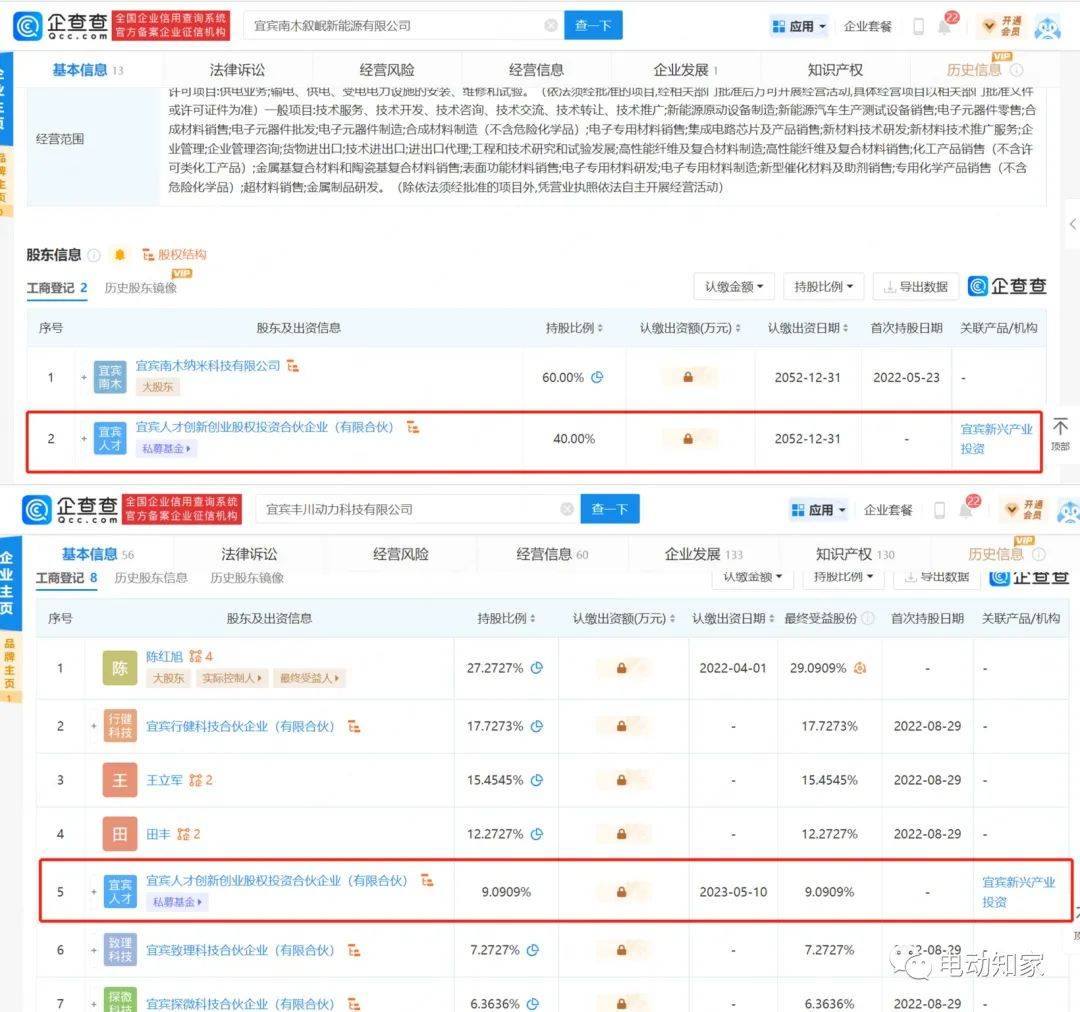The width and height of the screenshot is (1080, 1012).
Task: Open the 应用 dropdown on the 宜宾南木叙岷 header
Action: 799,26
